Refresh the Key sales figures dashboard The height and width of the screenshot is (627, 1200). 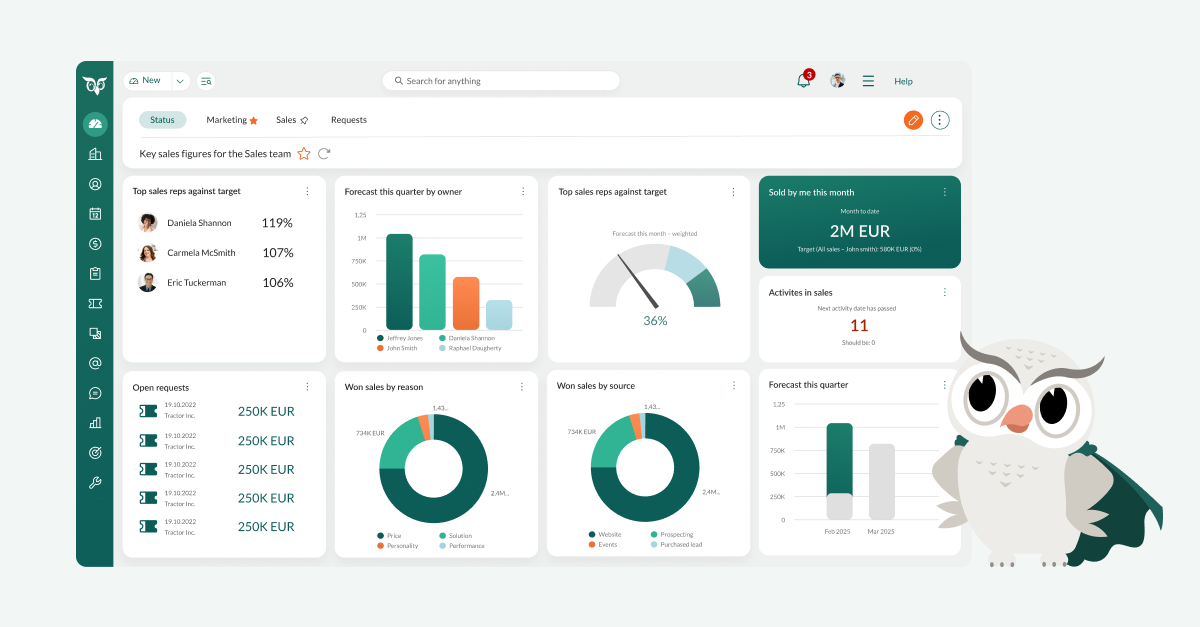pyautogui.click(x=324, y=153)
